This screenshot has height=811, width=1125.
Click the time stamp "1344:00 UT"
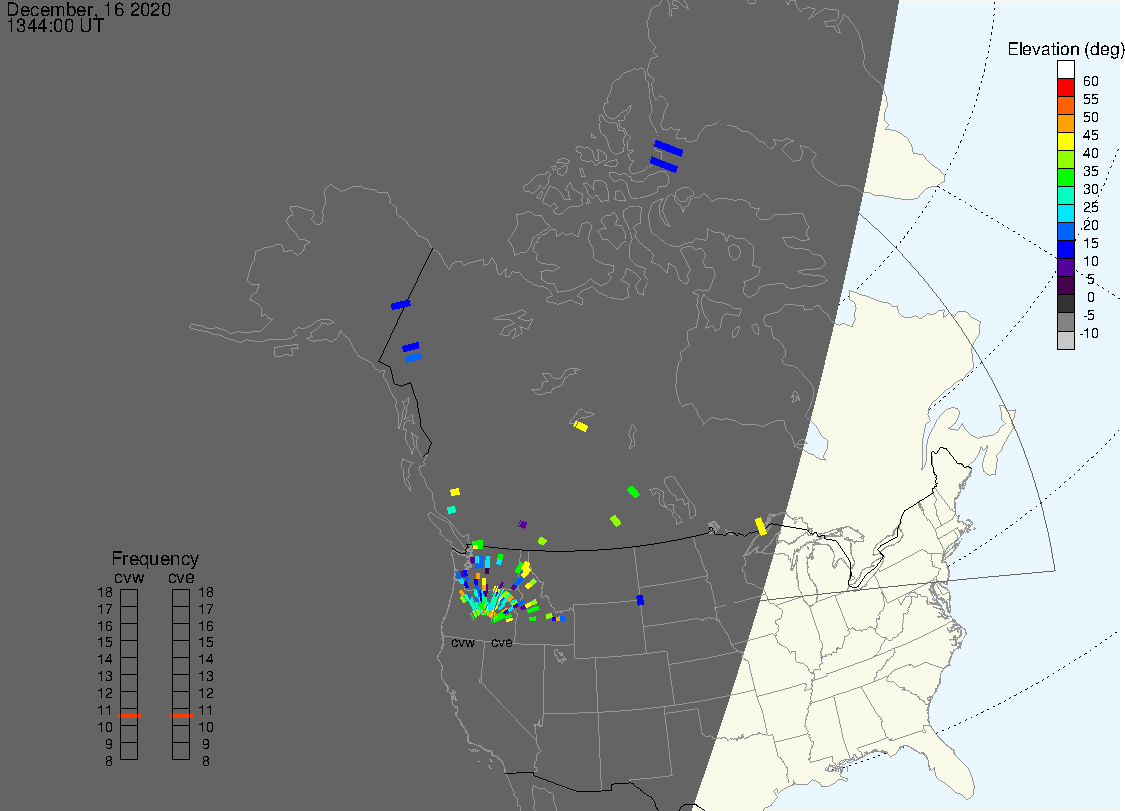coord(55,26)
